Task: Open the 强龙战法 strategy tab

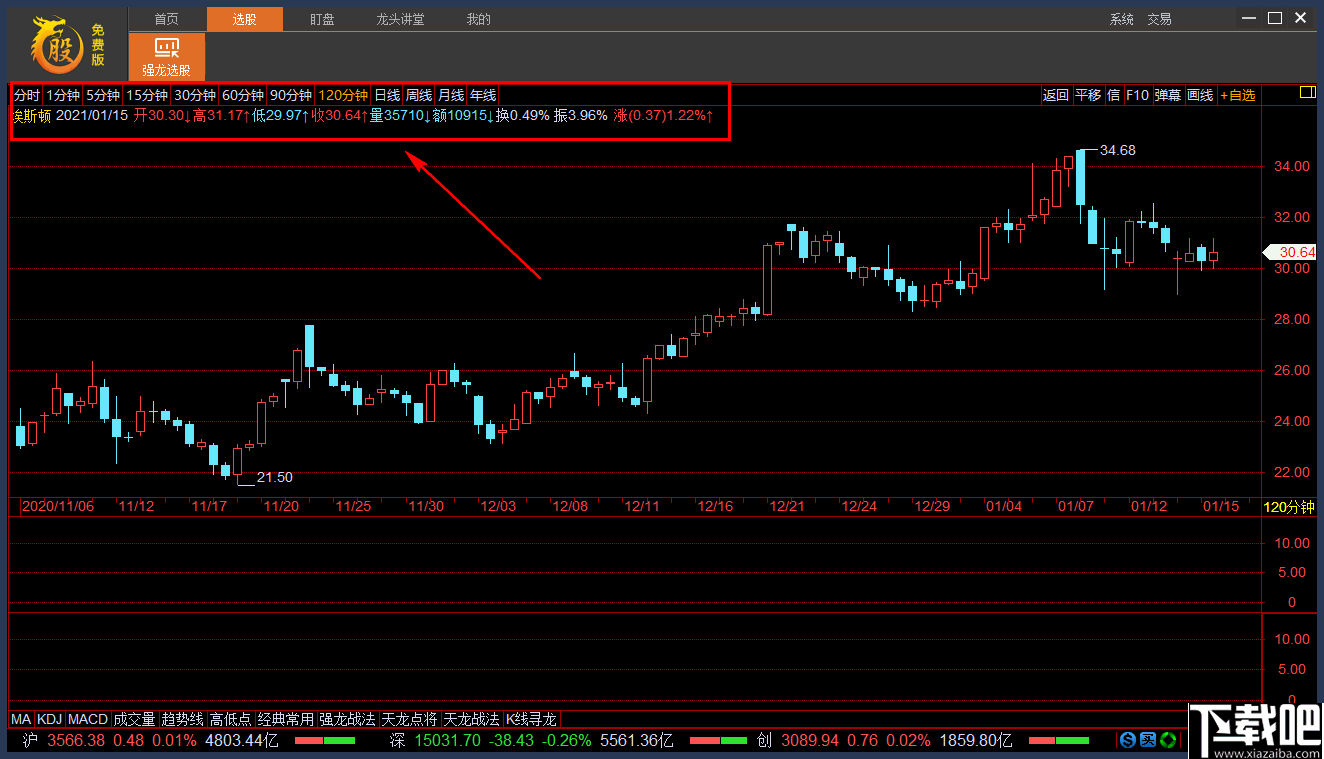Action: pos(348,719)
